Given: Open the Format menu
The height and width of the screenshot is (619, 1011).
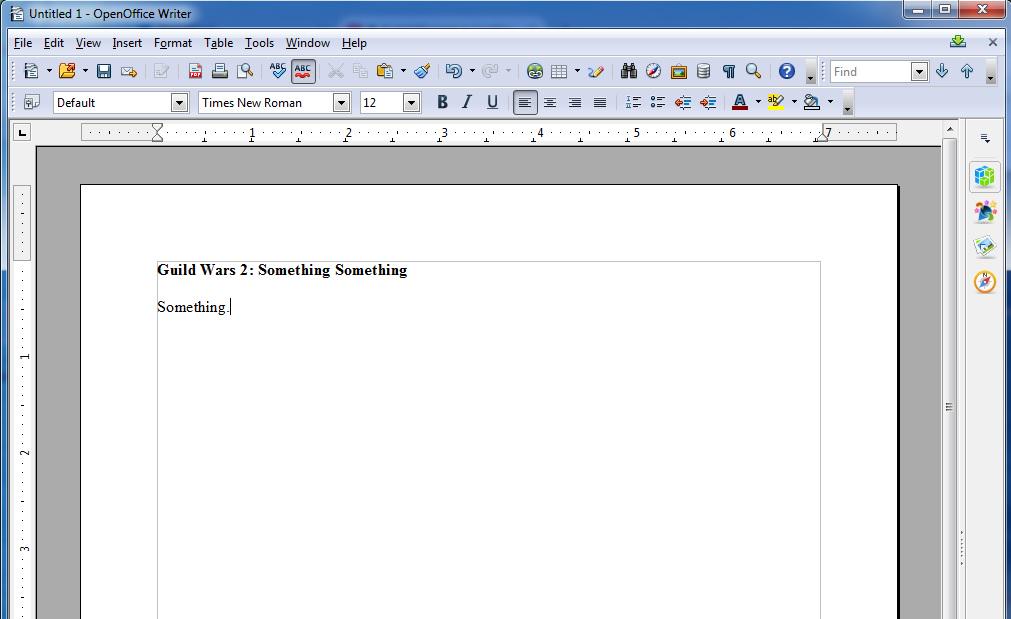Looking at the screenshot, I should pyautogui.click(x=172, y=43).
